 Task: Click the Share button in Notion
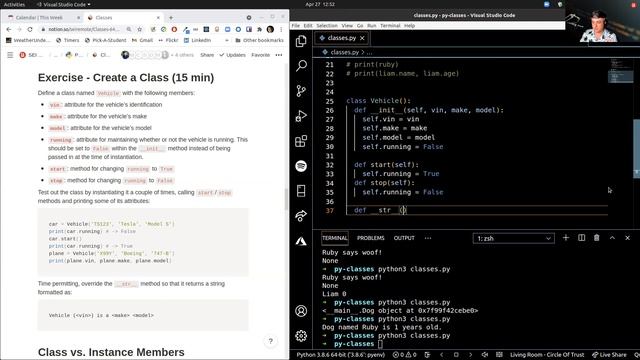(x=207, y=55)
